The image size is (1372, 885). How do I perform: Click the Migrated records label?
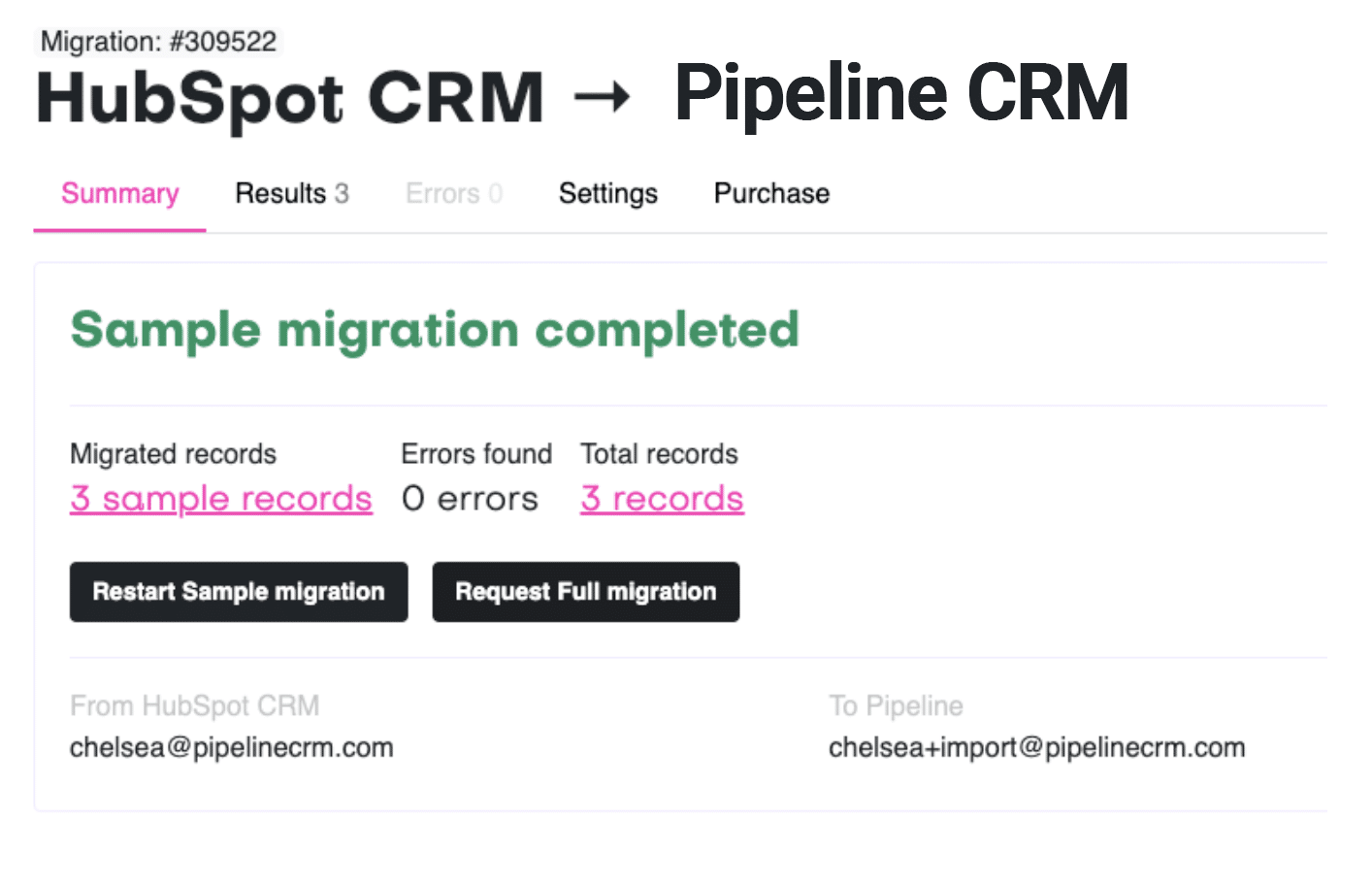coord(172,453)
